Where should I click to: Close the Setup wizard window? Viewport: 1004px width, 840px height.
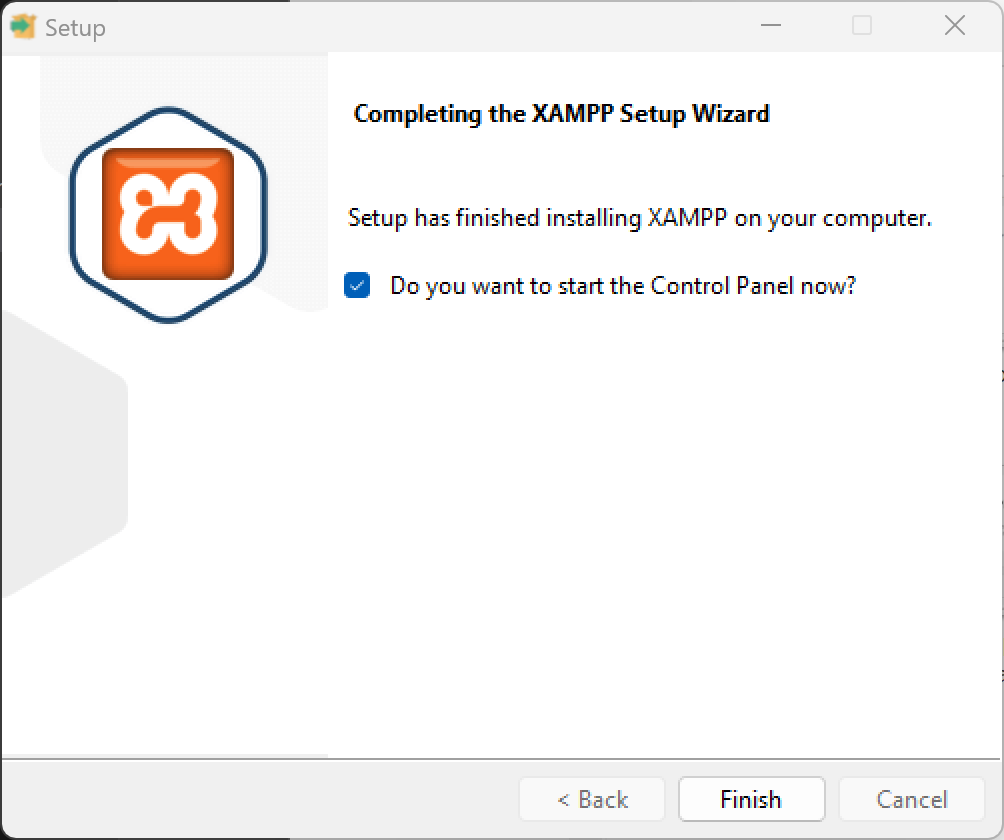click(x=955, y=26)
